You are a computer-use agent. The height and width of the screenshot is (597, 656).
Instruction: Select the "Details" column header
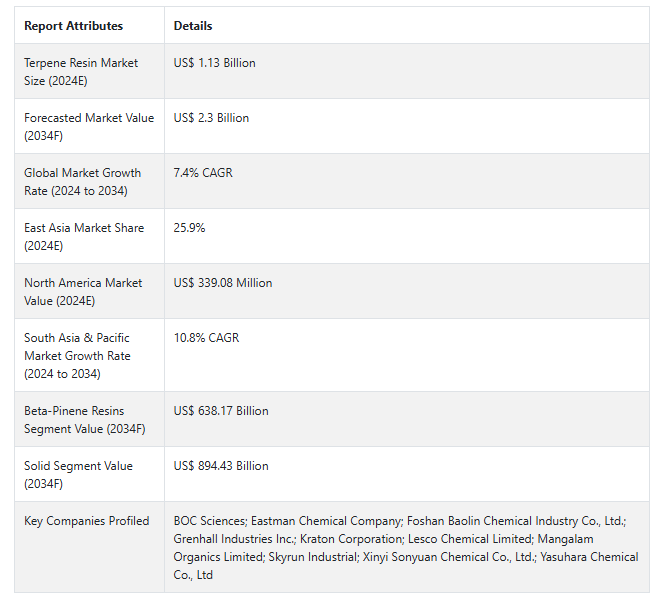[193, 26]
